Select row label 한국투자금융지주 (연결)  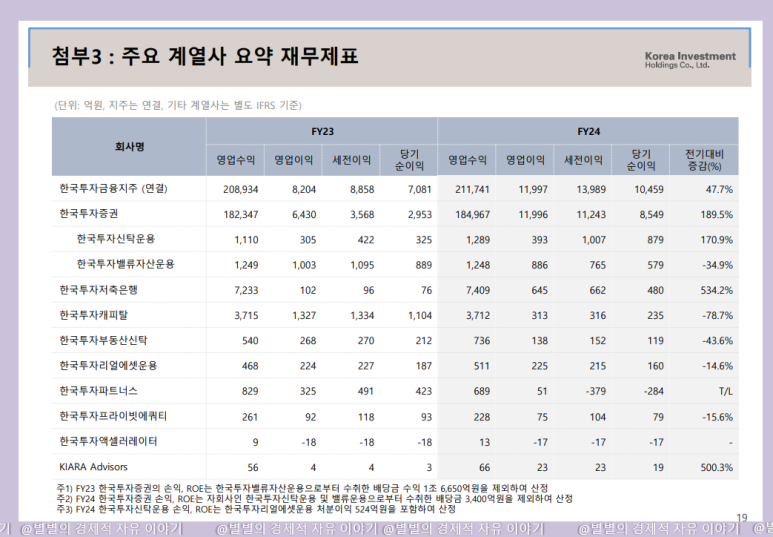click(x=113, y=188)
